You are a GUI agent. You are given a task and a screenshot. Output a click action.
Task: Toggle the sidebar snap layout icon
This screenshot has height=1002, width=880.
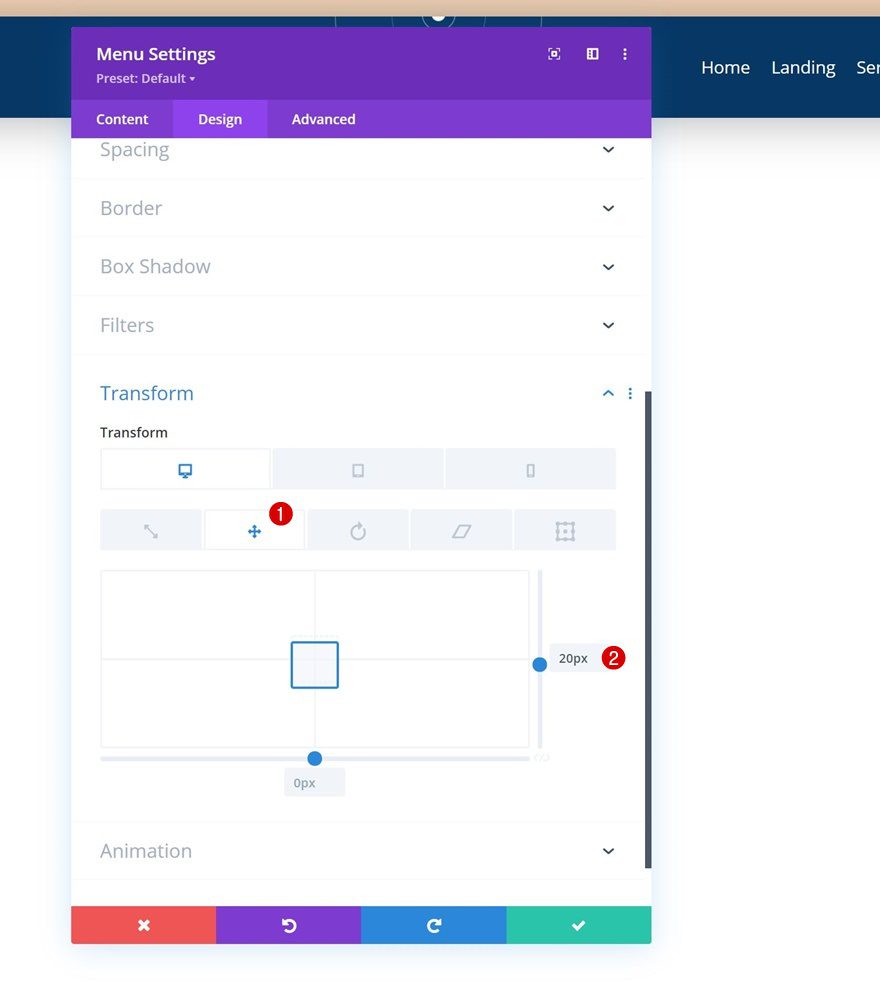point(592,54)
